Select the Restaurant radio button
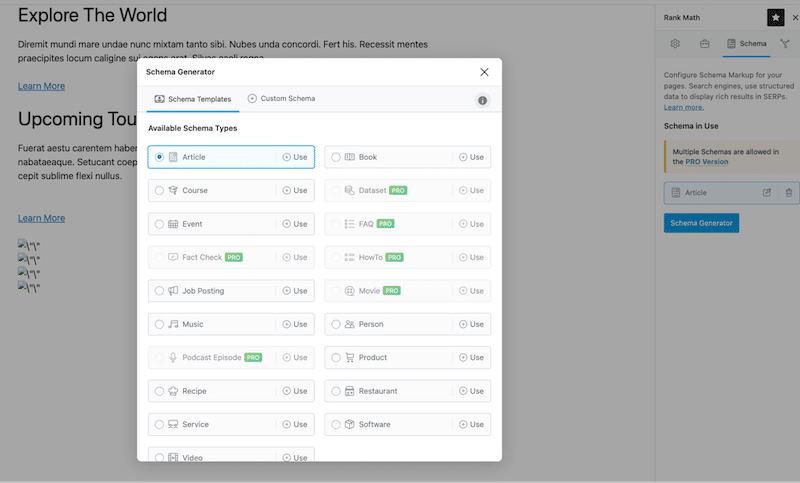This screenshot has width=800, height=483. [x=336, y=391]
